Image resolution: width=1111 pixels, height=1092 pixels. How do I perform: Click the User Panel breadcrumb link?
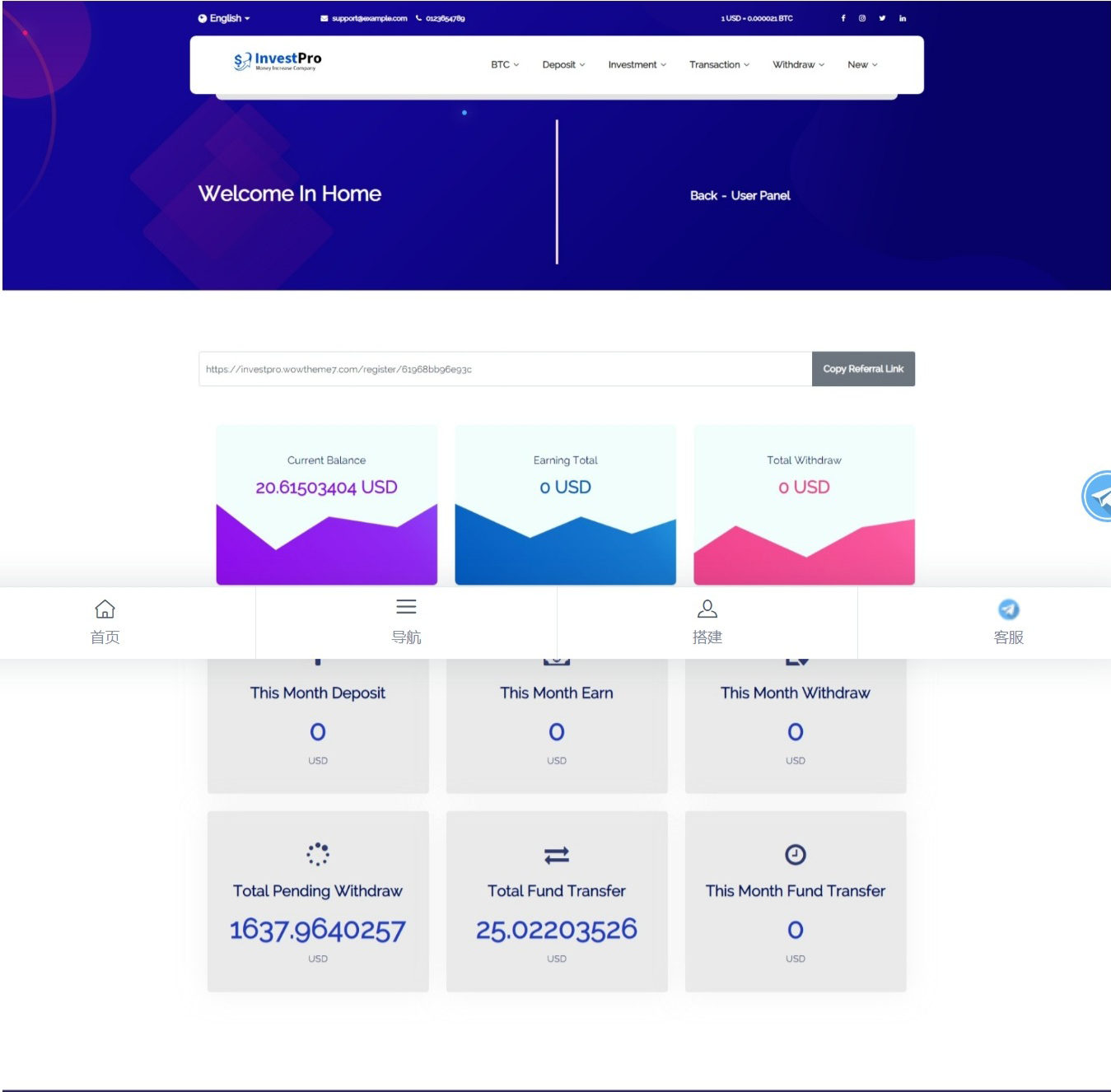760,196
